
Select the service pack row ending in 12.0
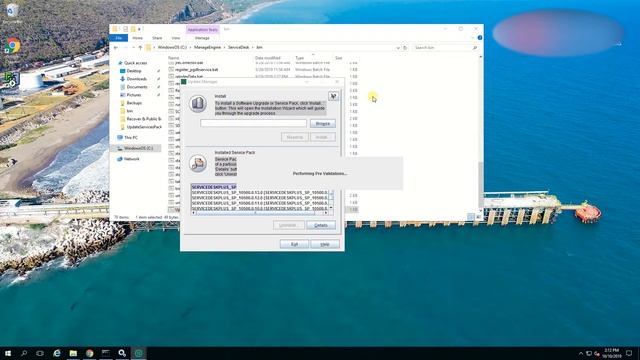click(260, 198)
